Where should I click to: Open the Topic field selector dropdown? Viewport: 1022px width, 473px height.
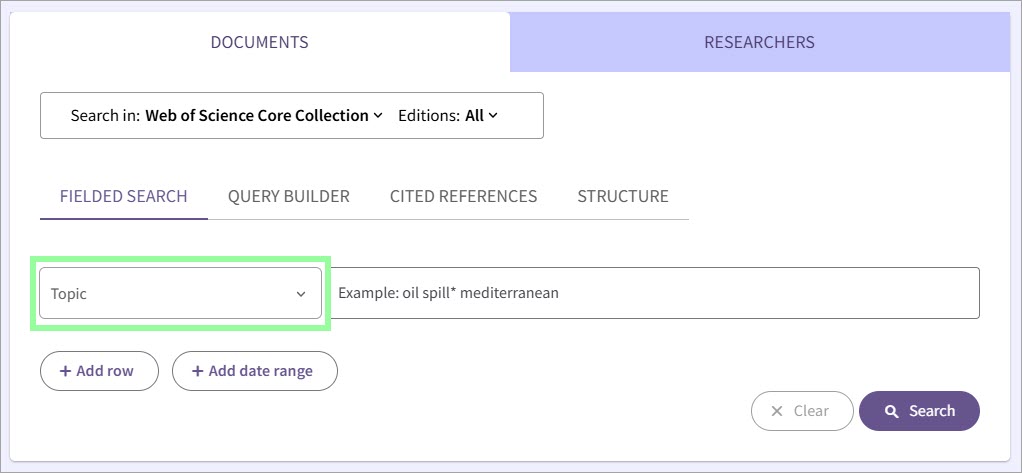(181, 293)
